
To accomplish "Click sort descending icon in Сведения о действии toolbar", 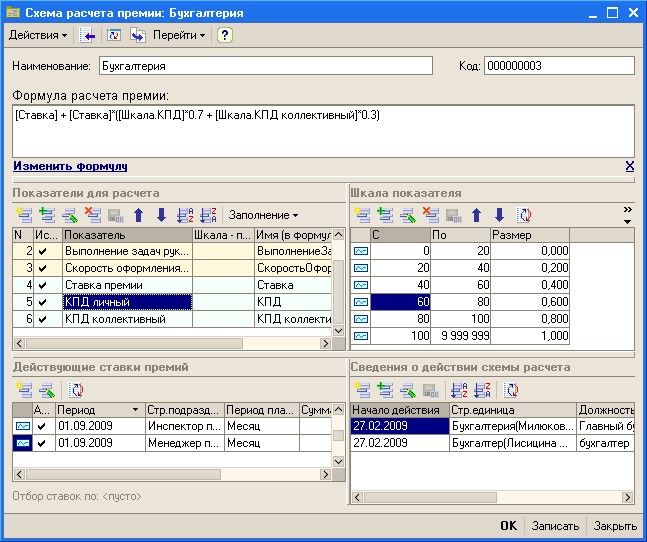I will pos(484,390).
